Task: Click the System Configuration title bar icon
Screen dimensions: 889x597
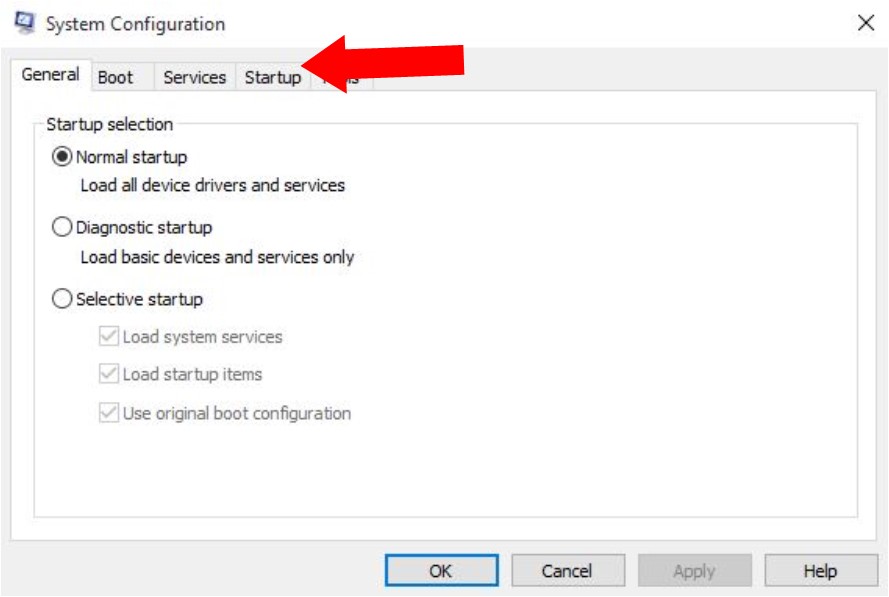Action: 25,23
